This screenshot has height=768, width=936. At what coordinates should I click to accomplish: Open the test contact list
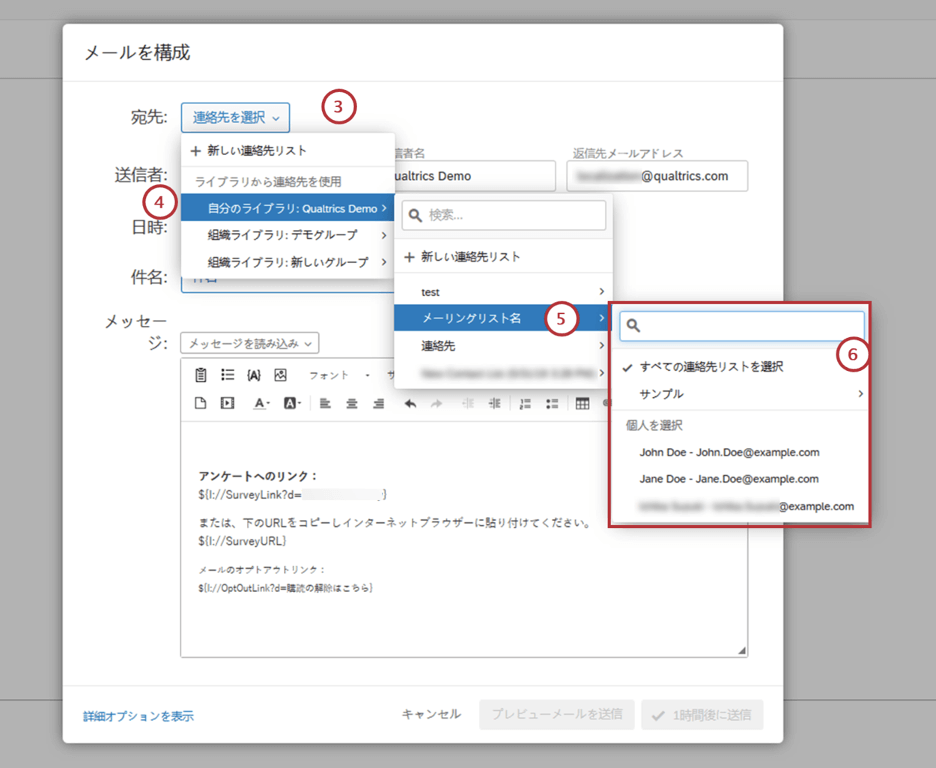pyautogui.click(x=503, y=292)
